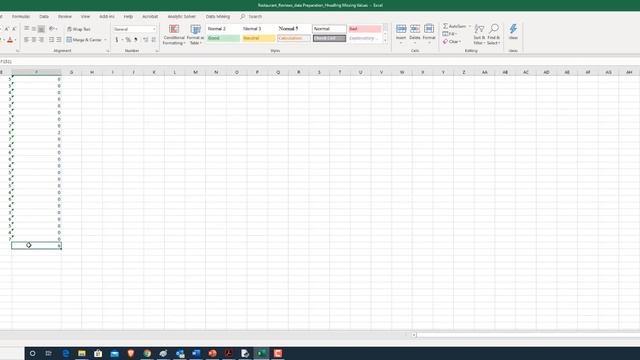This screenshot has height=360, width=640.
Task: Click the horizontal scrollbar left arrow
Action: point(414,335)
